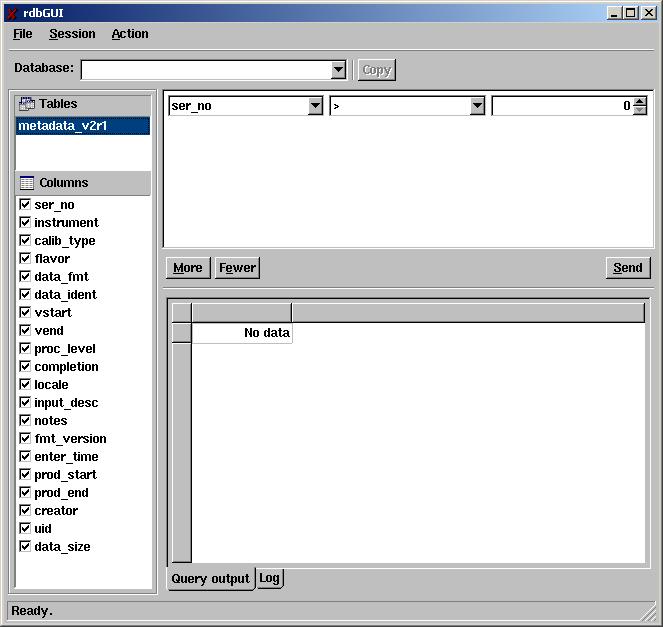Open the File menu
The width and height of the screenshot is (663, 627).
pos(23,34)
